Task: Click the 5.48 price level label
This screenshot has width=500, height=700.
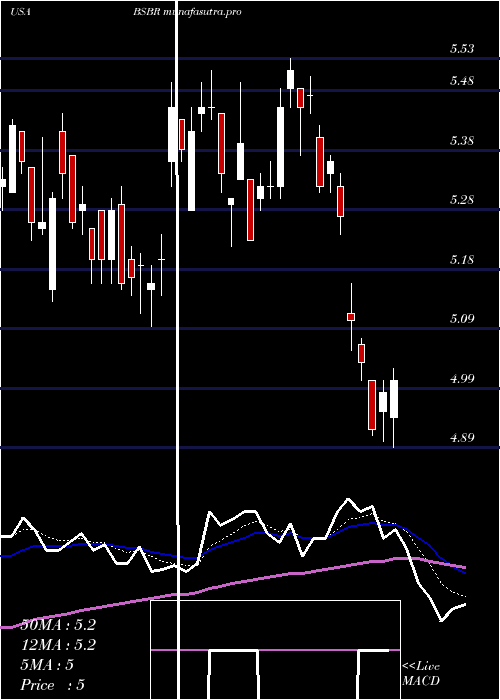Action: 462,81
